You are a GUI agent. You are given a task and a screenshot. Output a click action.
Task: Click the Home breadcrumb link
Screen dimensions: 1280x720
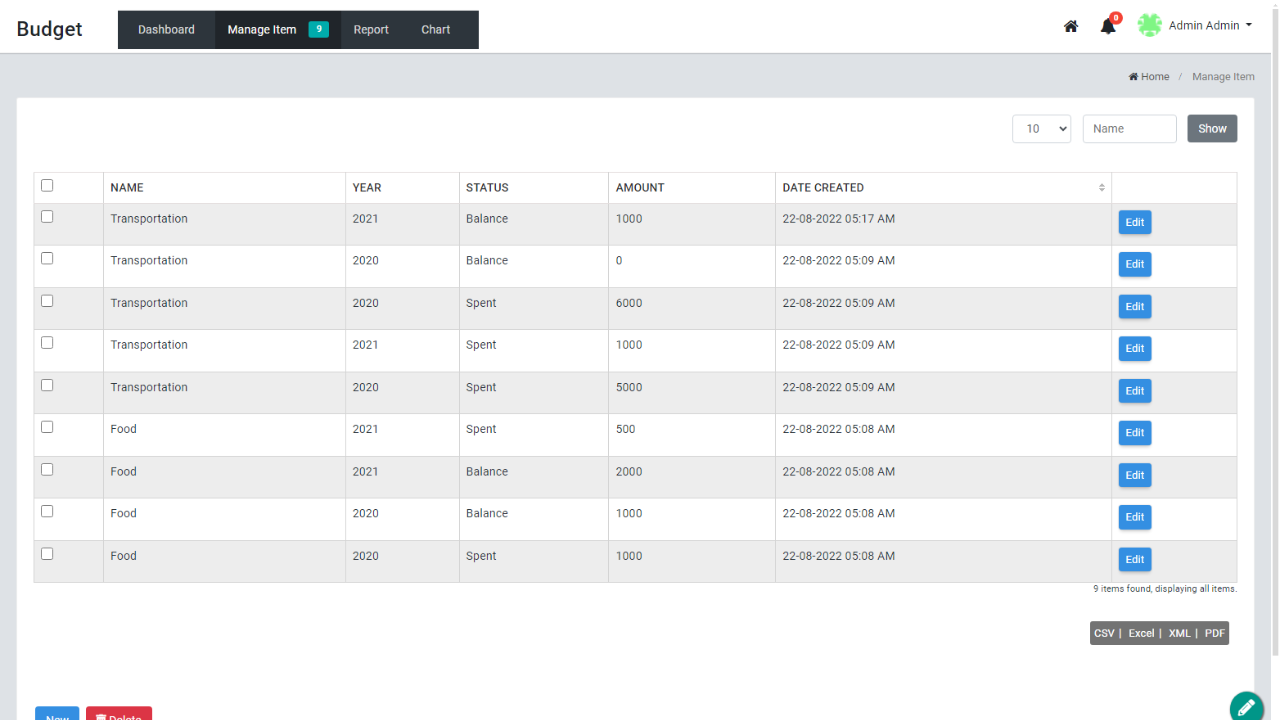(x=1149, y=77)
